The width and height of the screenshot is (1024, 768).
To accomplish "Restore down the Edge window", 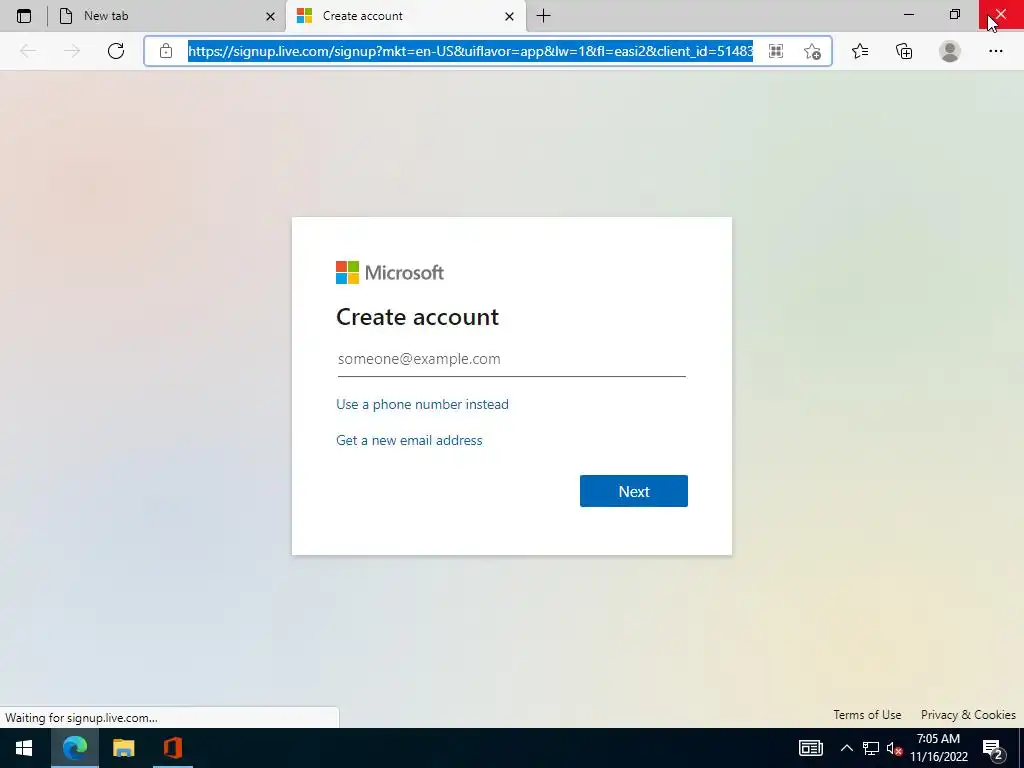I will [x=955, y=14].
